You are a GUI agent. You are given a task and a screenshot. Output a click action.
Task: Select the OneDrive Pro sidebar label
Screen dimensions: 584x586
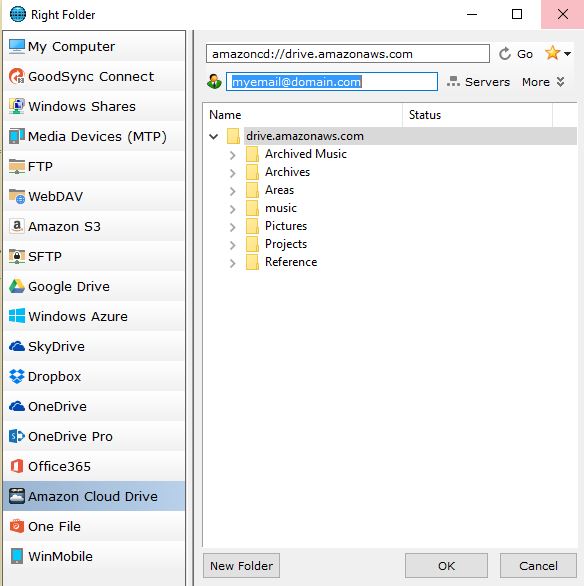point(70,437)
